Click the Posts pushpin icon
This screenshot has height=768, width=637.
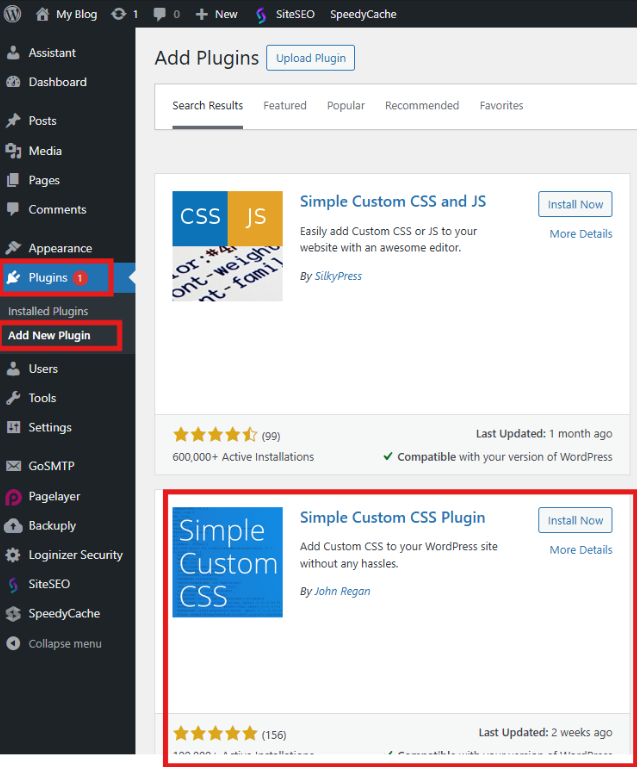click(13, 120)
